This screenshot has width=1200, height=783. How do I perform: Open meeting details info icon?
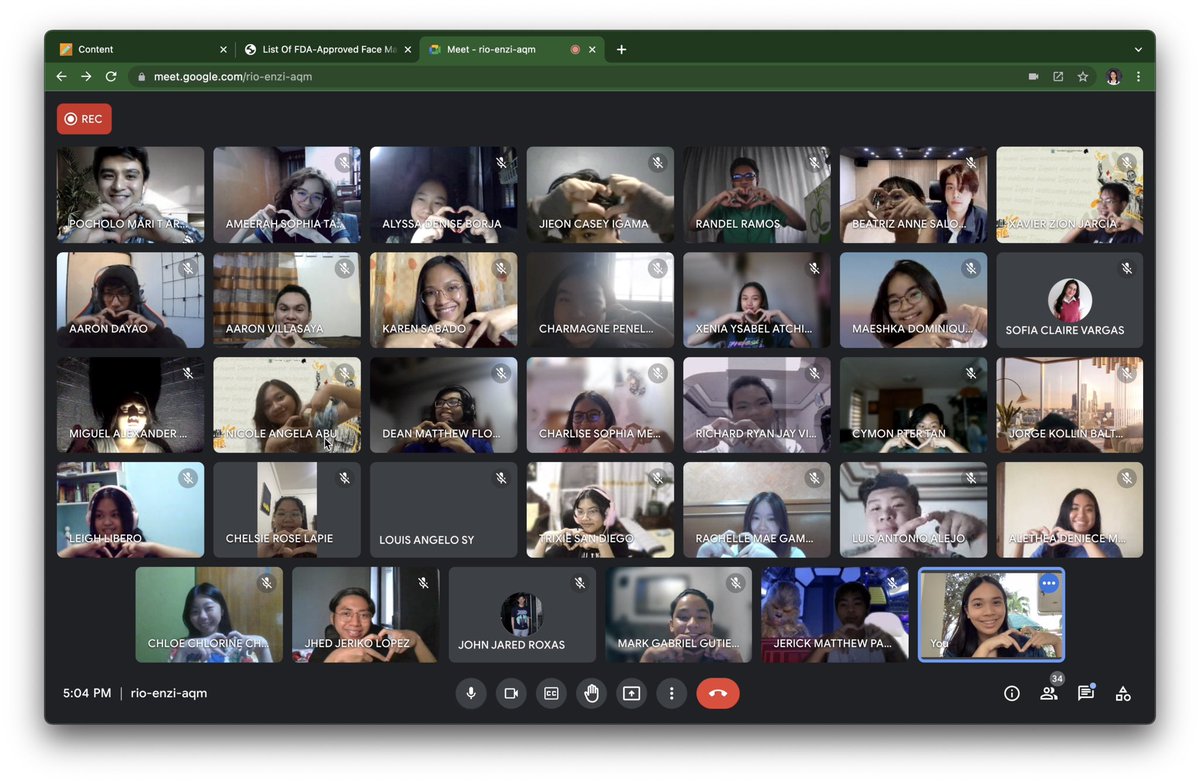coord(1012,693)
